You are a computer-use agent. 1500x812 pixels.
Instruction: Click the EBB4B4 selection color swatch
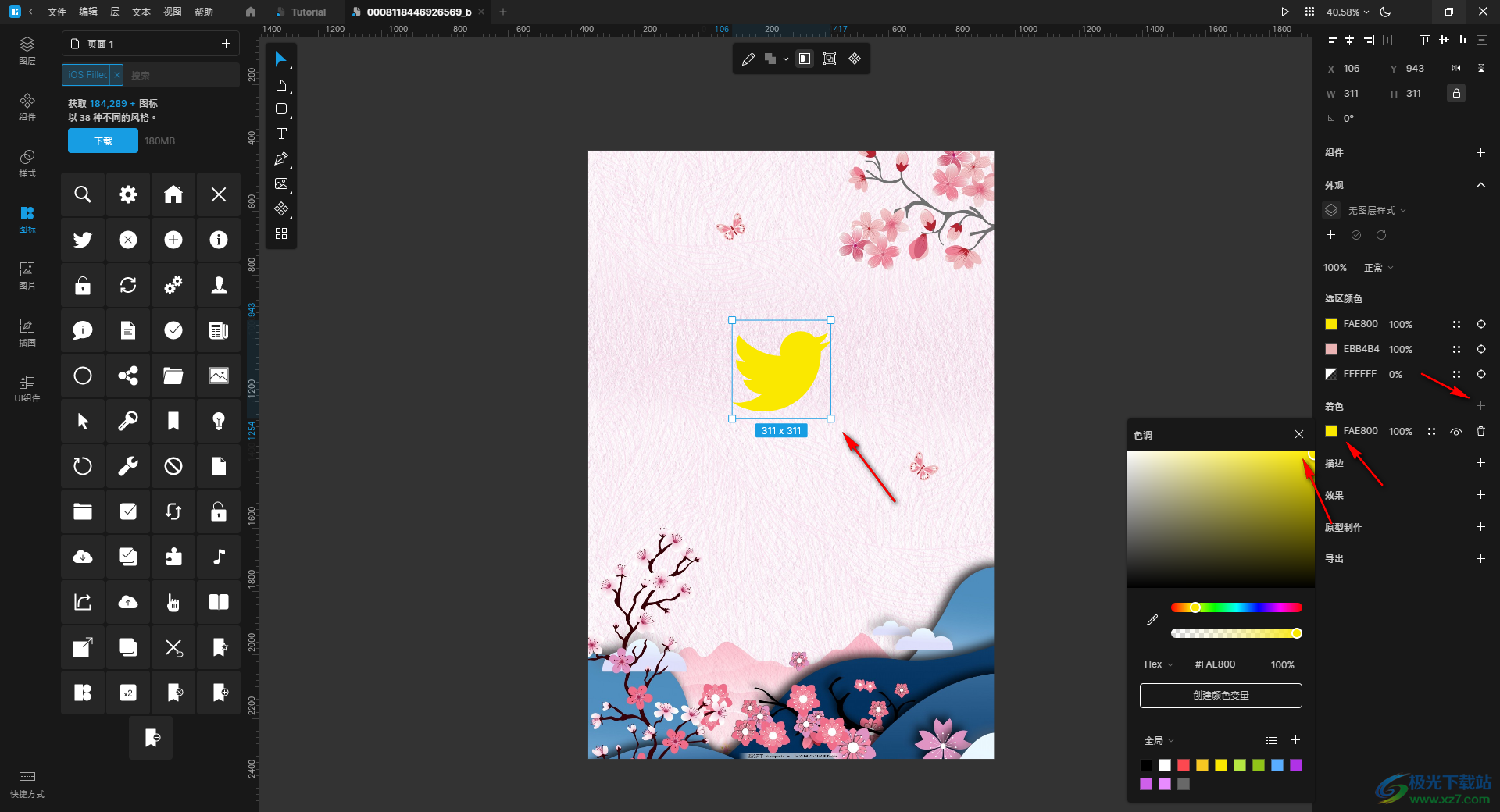coord(1331,349)
